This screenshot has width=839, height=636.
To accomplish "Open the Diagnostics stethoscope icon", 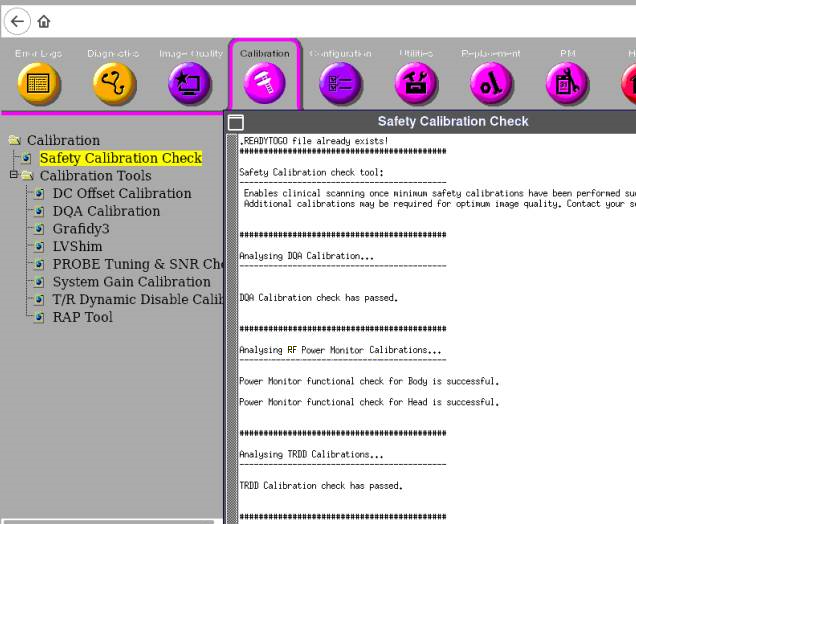I will pos(113,86).
